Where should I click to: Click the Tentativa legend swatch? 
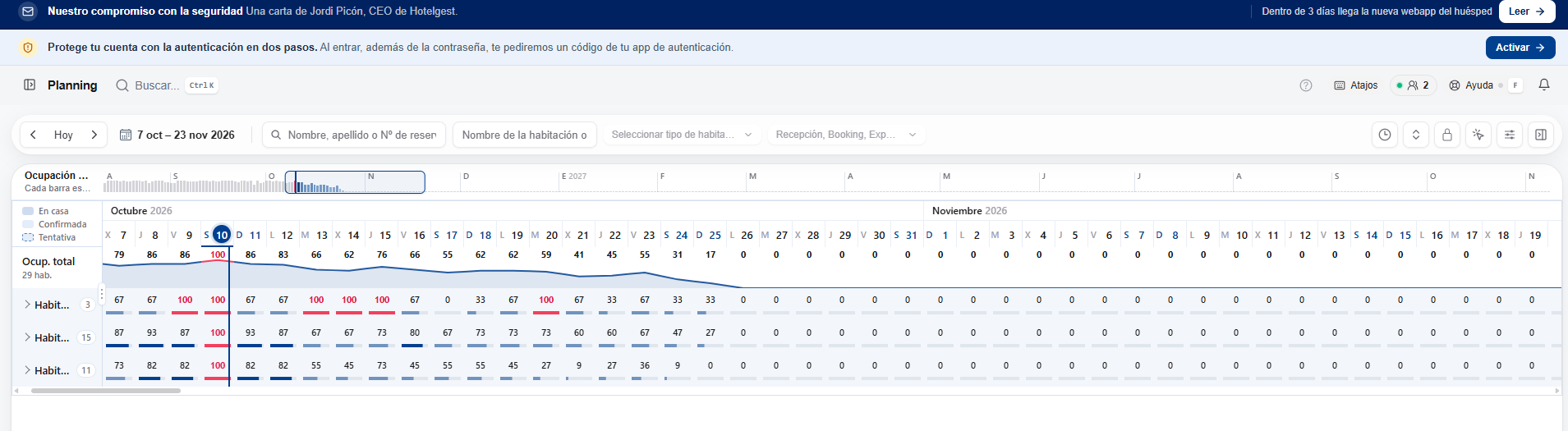[28, 237]
